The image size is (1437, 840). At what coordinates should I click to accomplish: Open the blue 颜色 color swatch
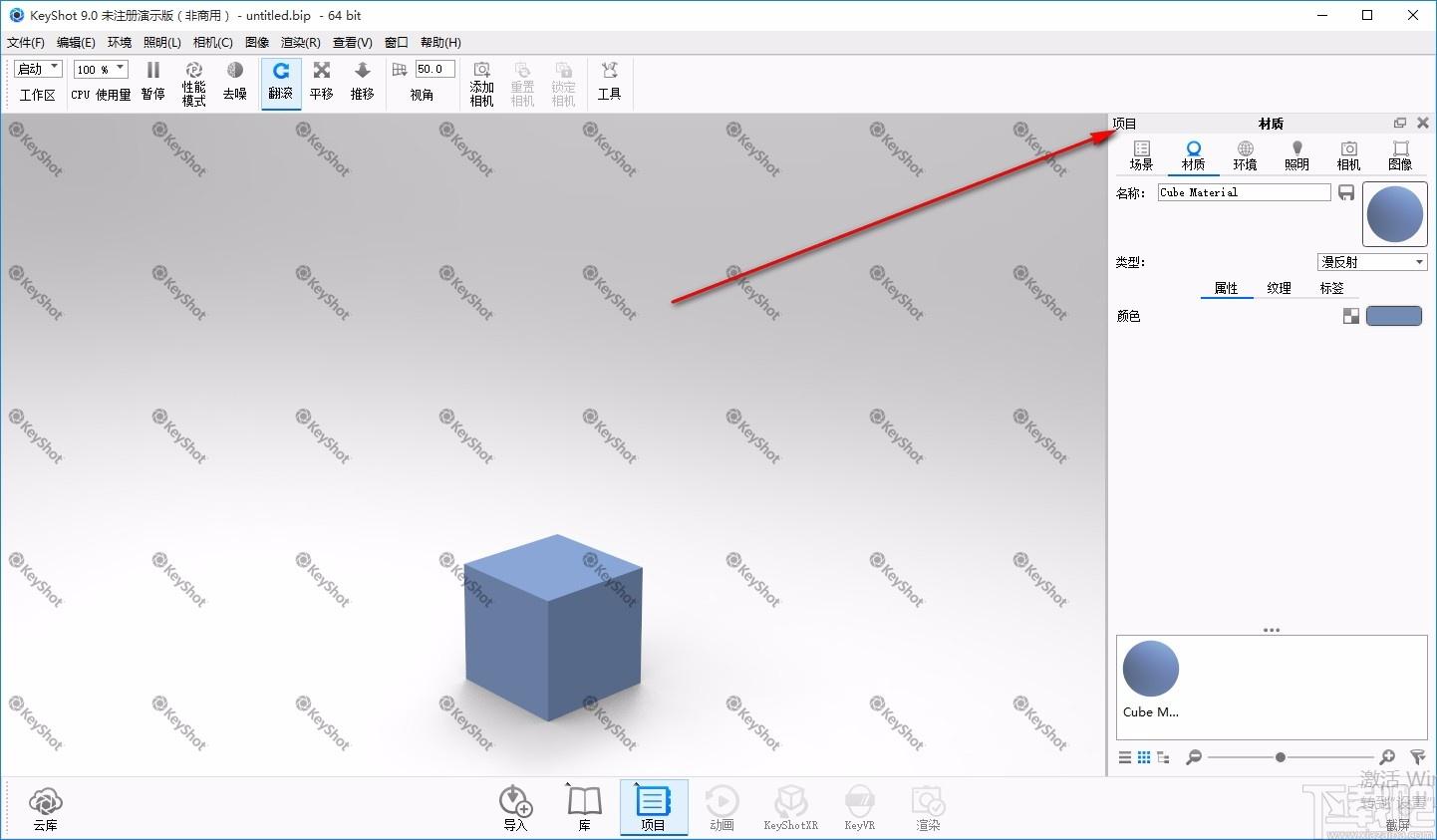[x=1394, y=316]
